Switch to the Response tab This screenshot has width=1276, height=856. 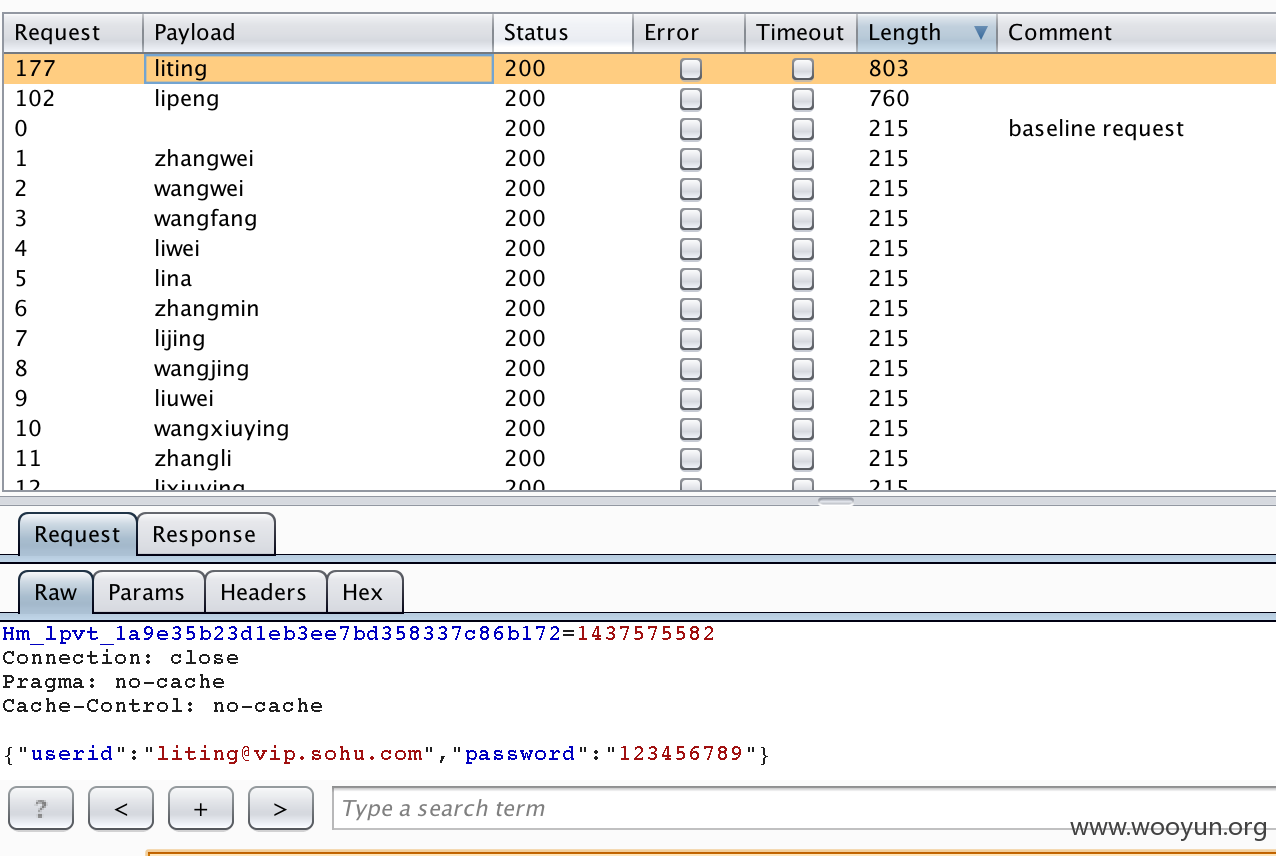point(204,534)
